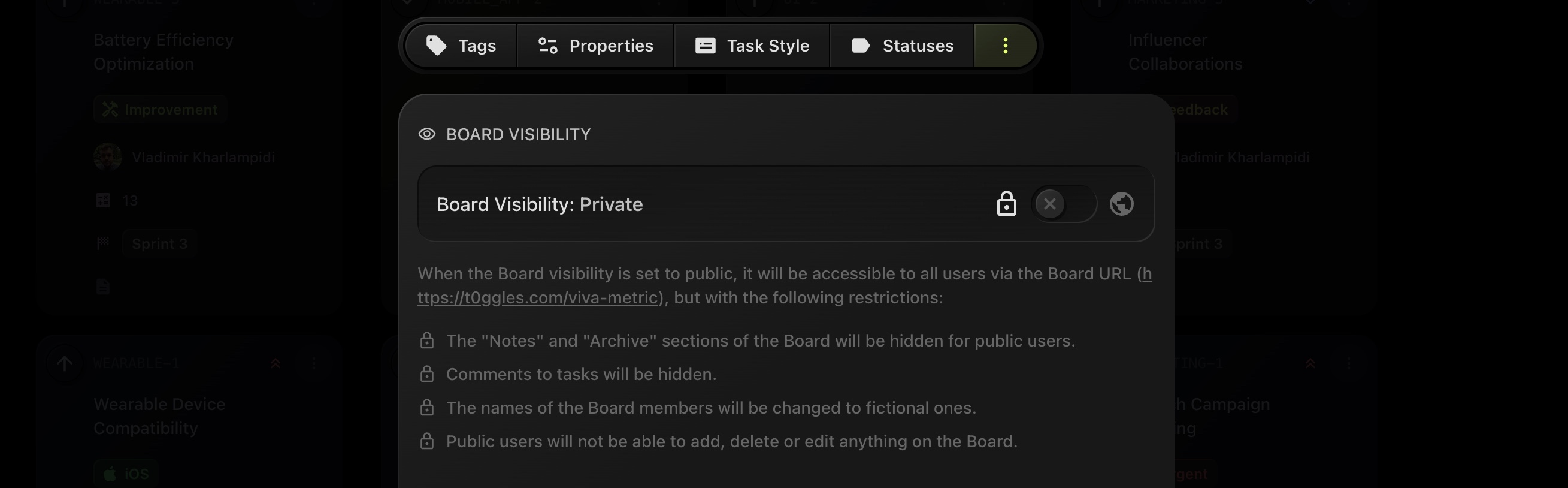The height and width of the screenshot is (488, 1568).
Task: Click Vladimir Kharlampidi's avatar on the Battery task
Action: [108, 157]
